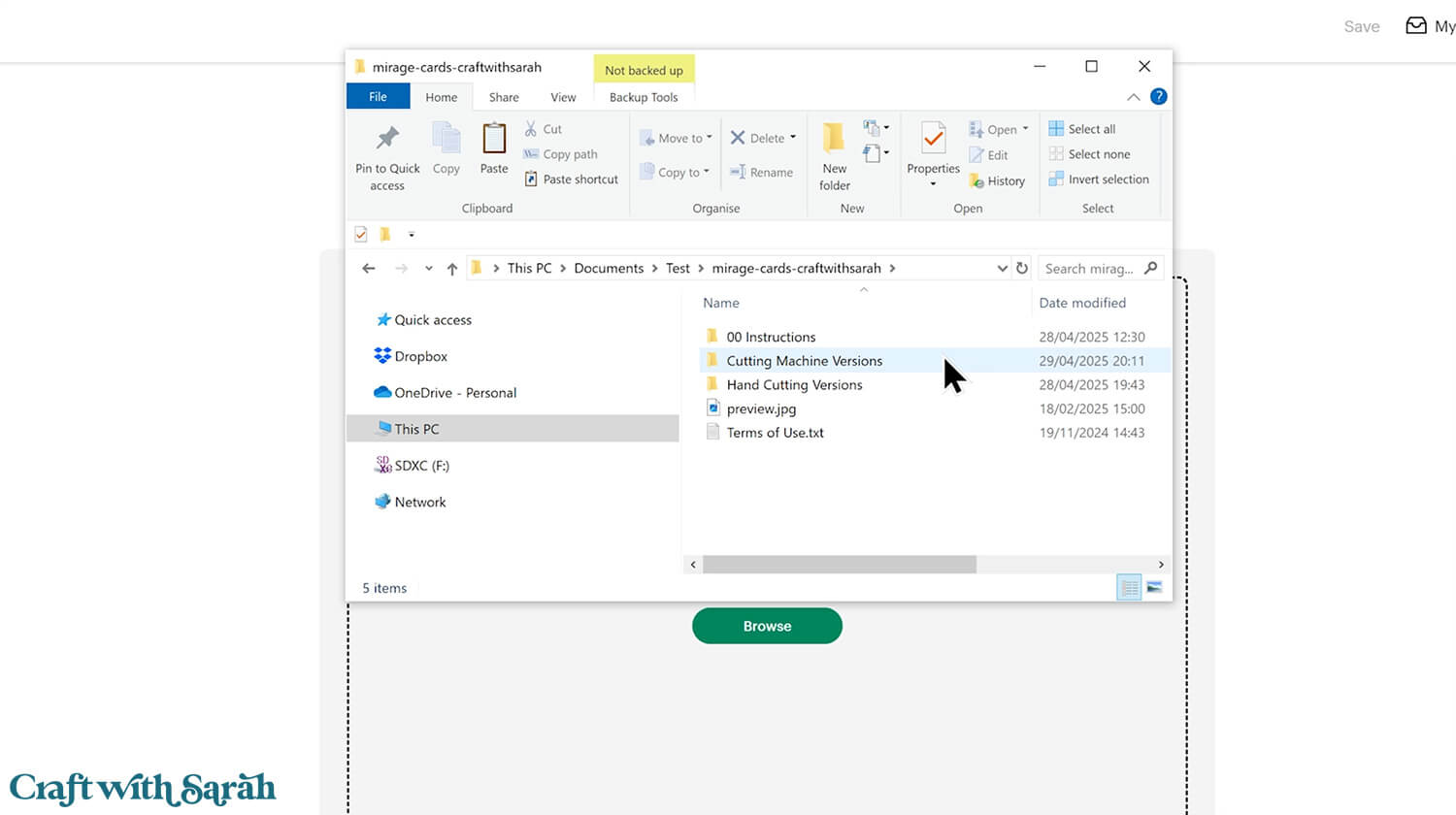Open Properties in the ribbon

pyautogui.click(x=933, y=139)
